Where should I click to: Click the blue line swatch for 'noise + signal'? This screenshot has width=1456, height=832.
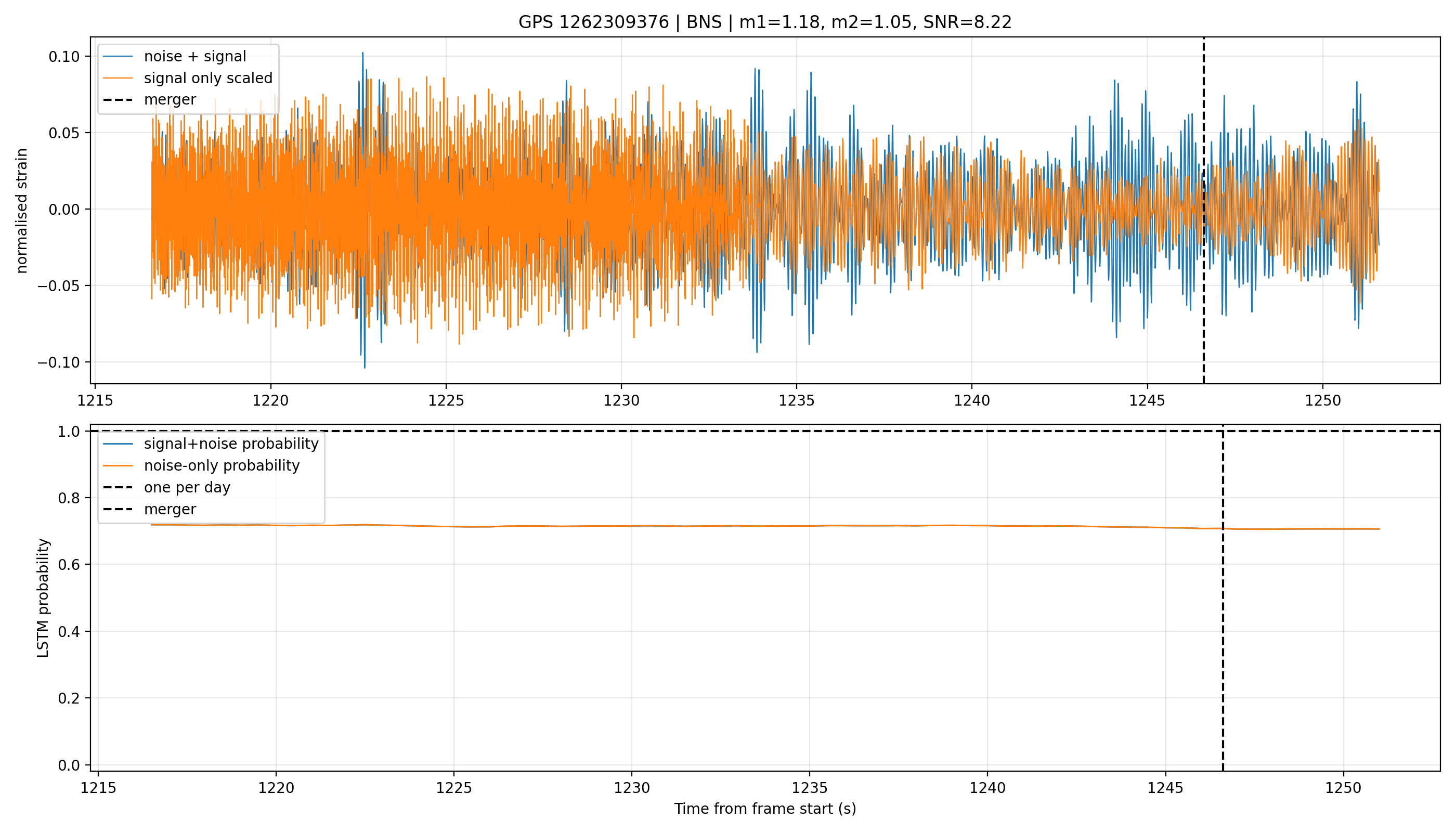point(118,57)
